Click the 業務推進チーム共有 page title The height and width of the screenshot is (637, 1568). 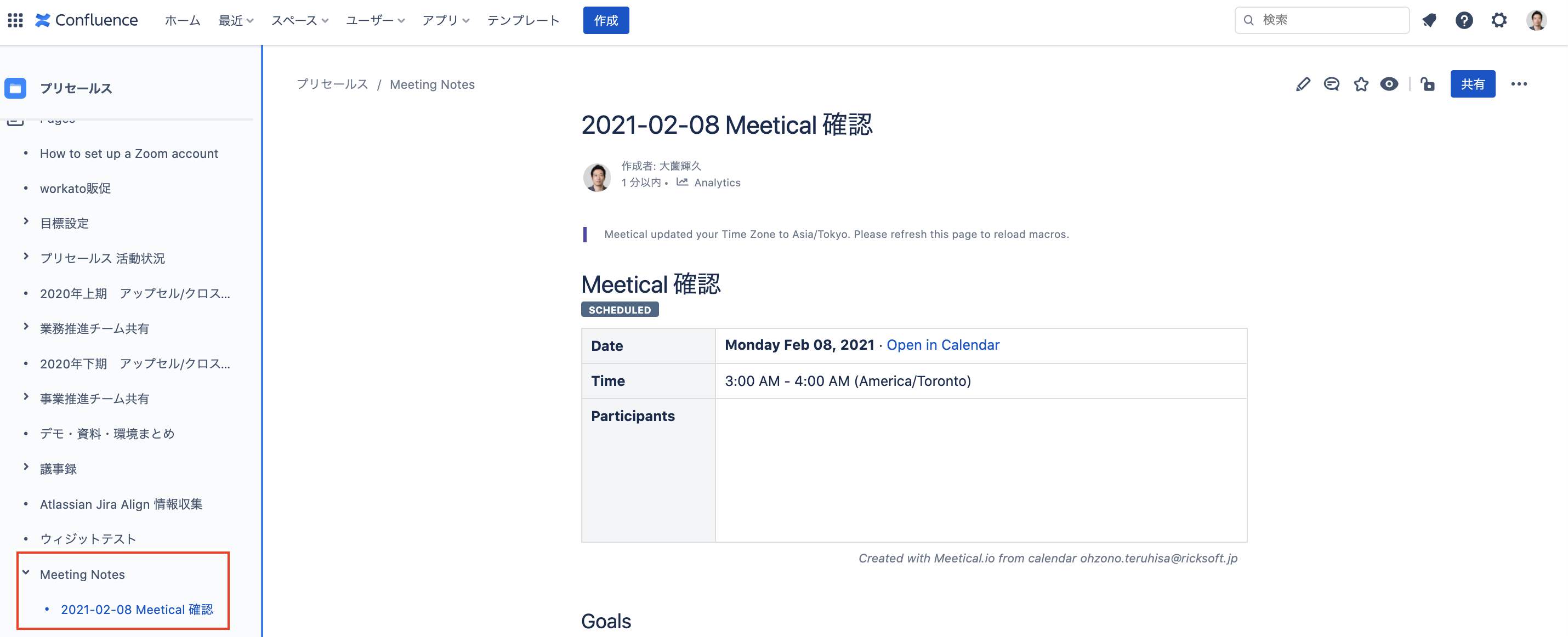pos(94,328)
